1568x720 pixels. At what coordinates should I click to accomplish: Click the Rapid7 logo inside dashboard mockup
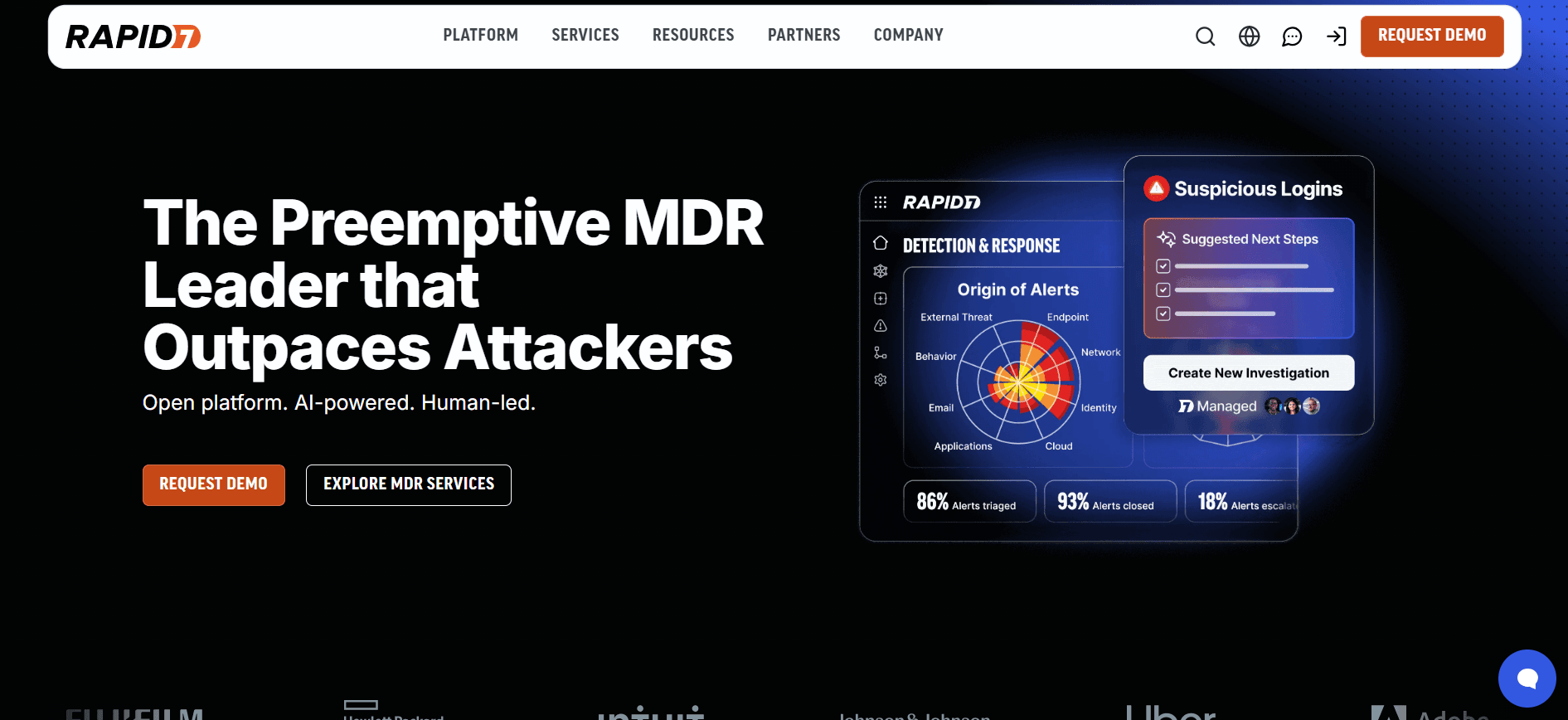941,202
